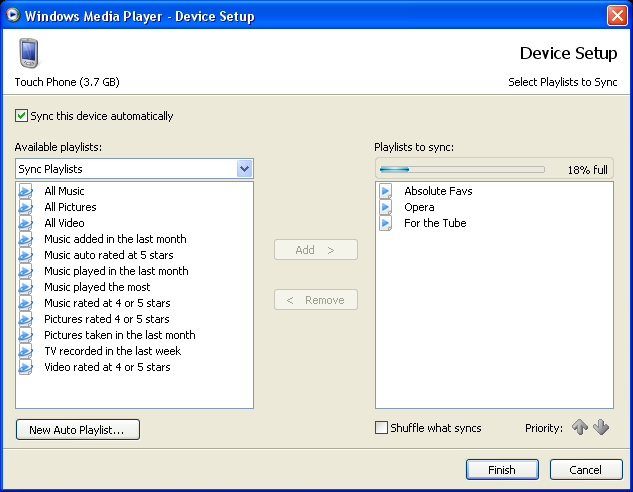Click the Cancel button
The height and width of the screenshot is (492, 633).
coord(586,469)
